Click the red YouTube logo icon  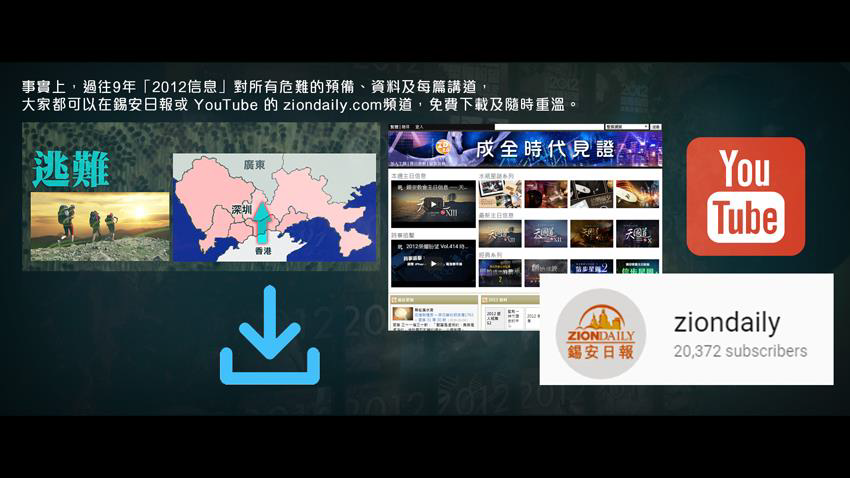click(745, 196)
